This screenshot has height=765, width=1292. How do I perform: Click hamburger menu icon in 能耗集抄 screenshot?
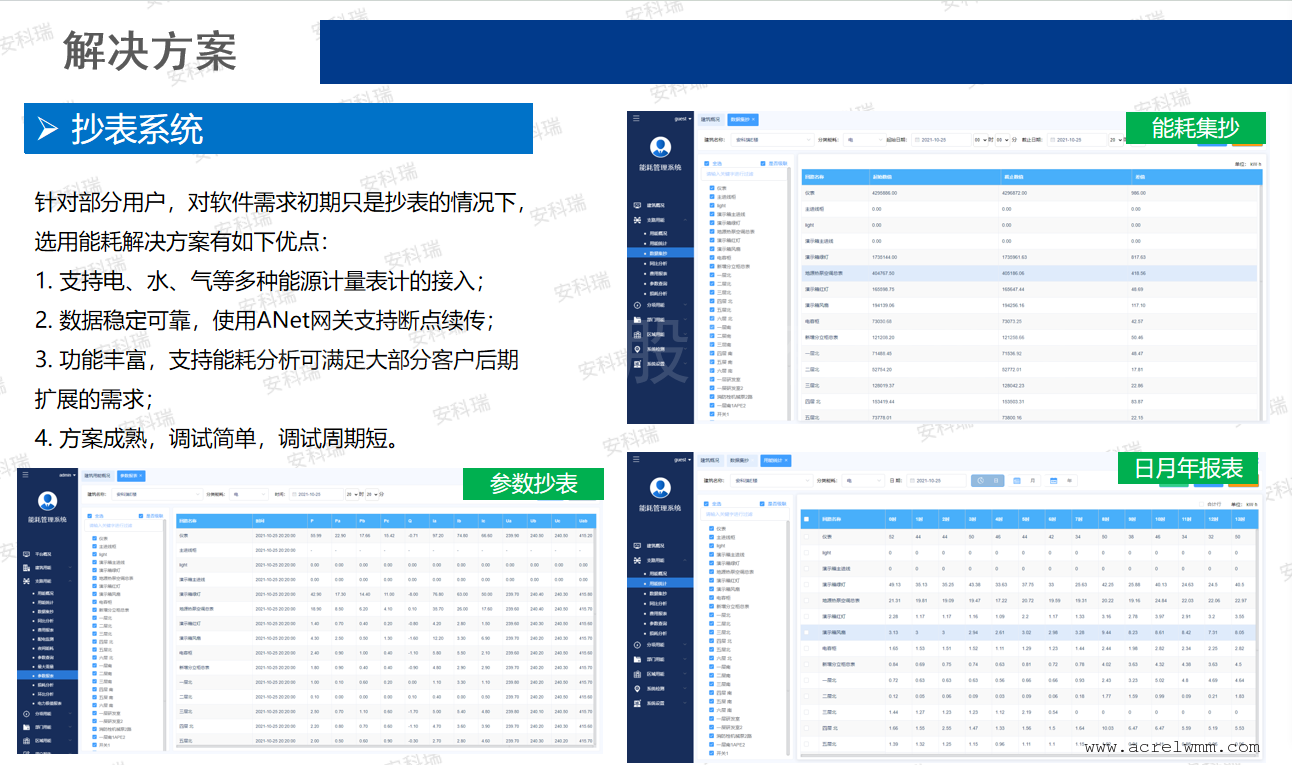[635, 118]
